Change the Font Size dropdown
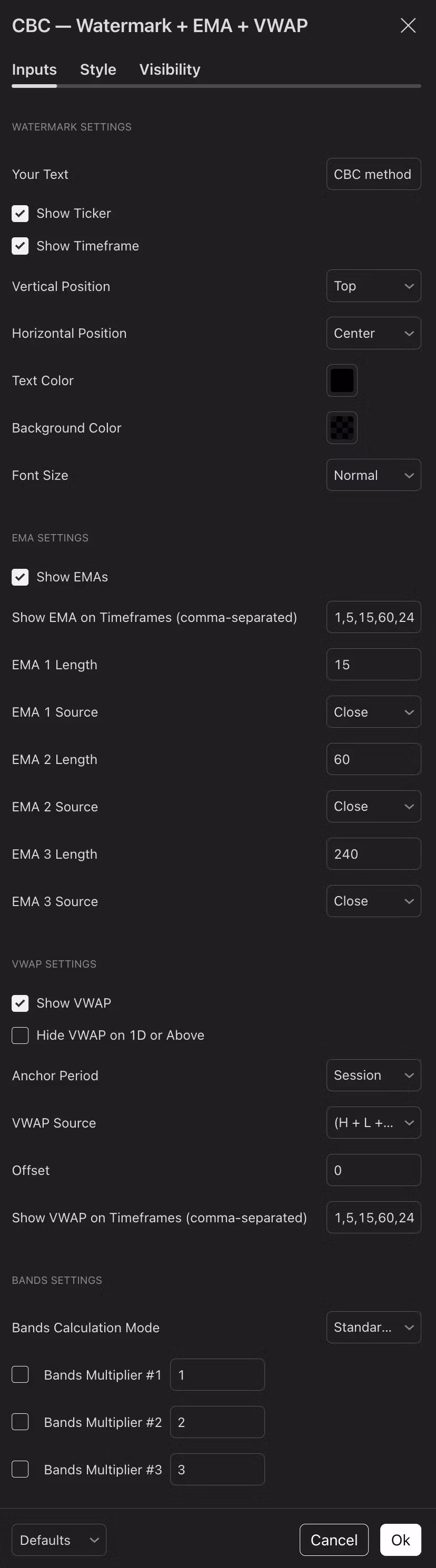The image size is (436, 1568). click(373, 475)
